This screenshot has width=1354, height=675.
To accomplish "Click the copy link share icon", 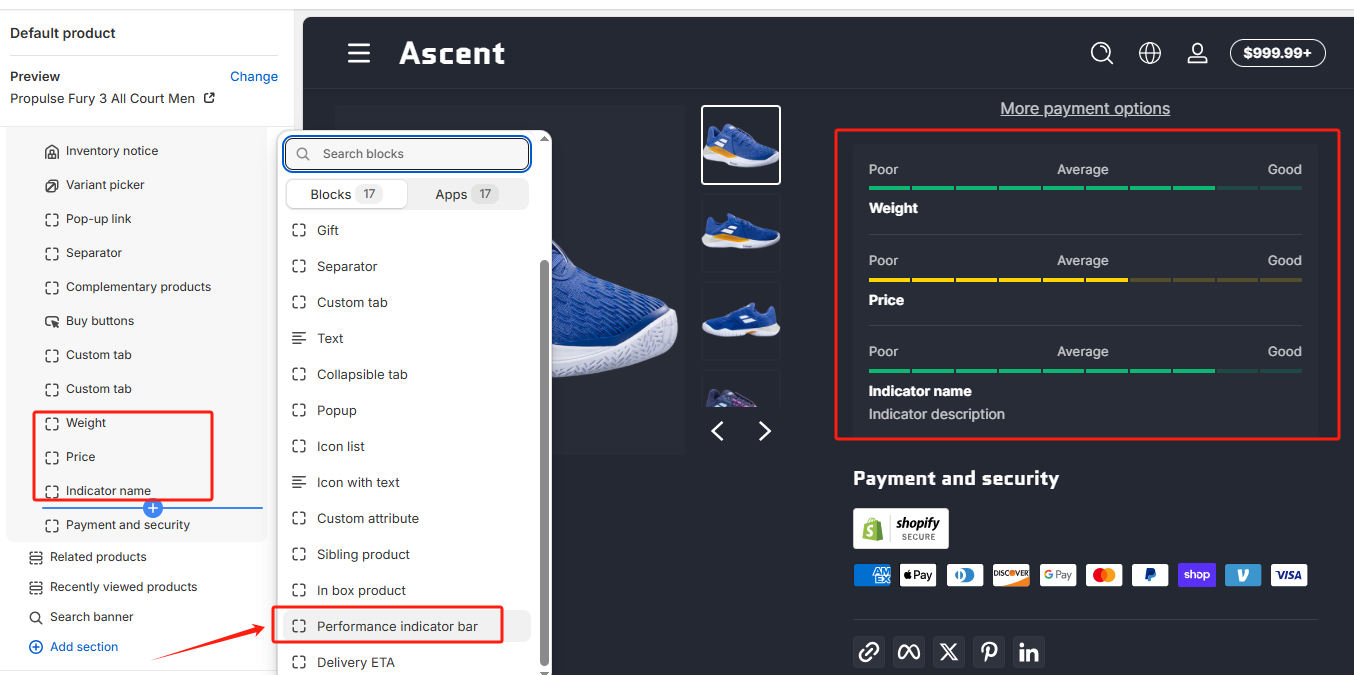I will coord(869,652).
